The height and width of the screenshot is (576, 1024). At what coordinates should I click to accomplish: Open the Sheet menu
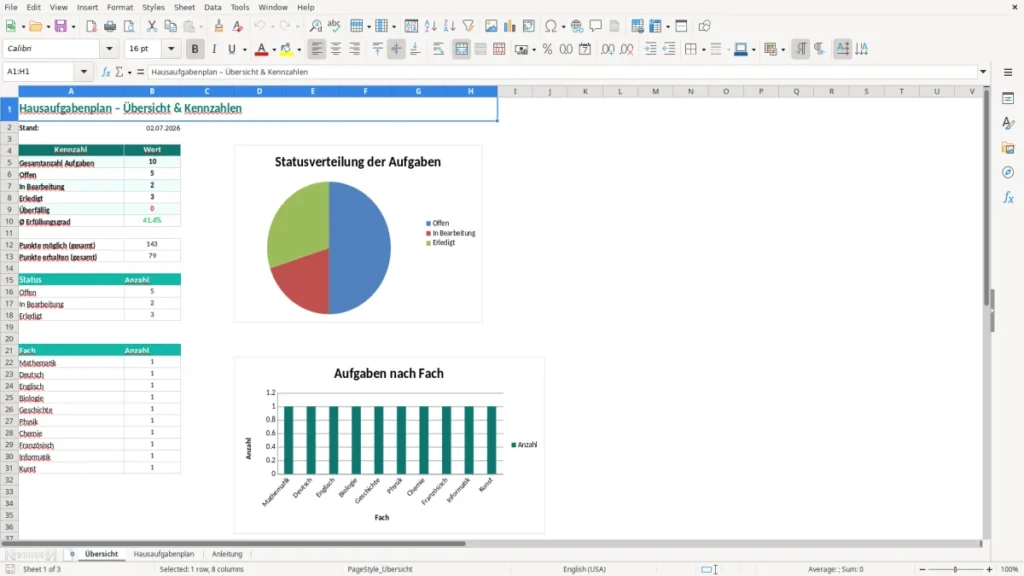coord(184,7)
